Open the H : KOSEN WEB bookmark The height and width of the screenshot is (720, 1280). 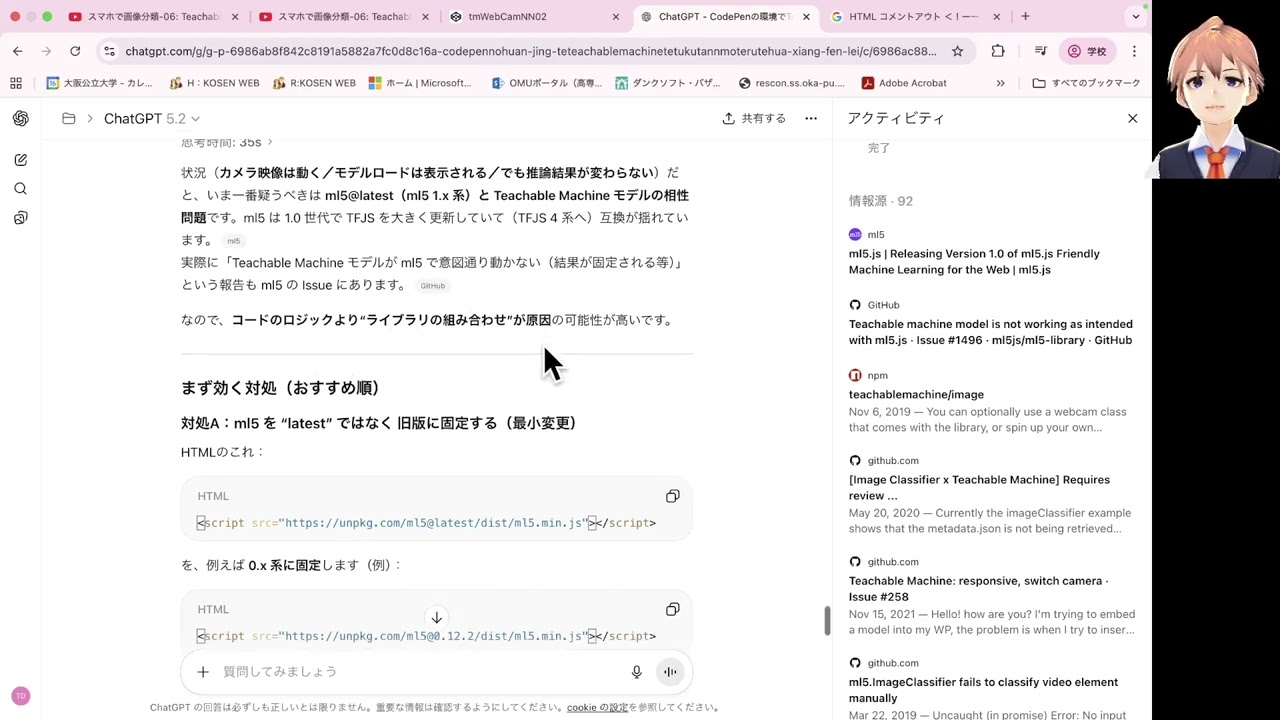[215, 83]
